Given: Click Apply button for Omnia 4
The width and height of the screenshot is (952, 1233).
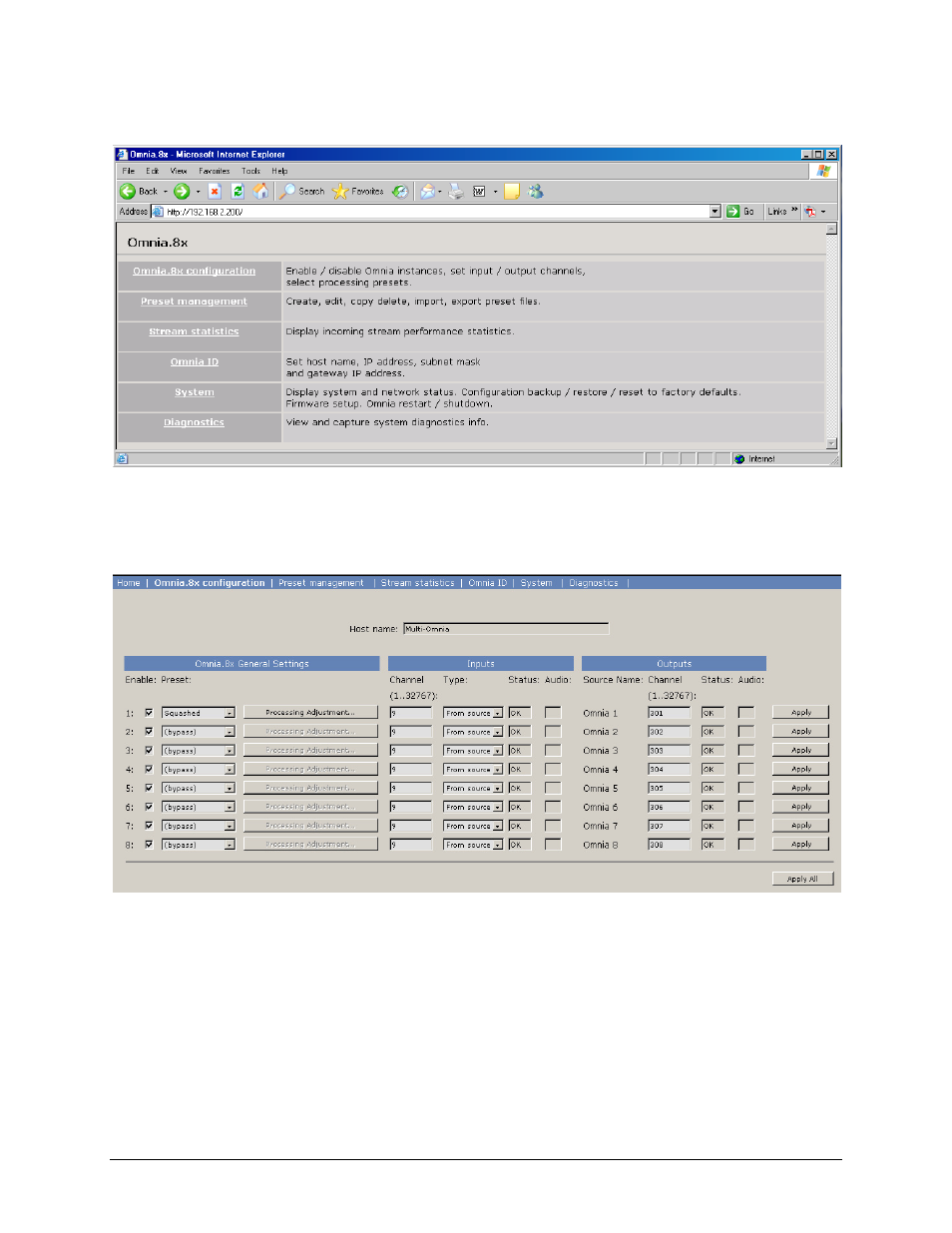Looking at the screenshot, I should tap(801, 770).
